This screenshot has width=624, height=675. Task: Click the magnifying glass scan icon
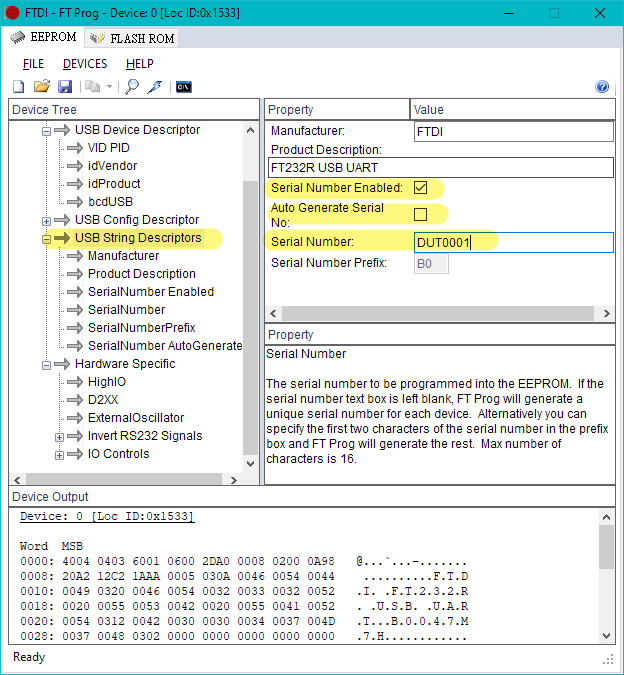click(132, 87)
